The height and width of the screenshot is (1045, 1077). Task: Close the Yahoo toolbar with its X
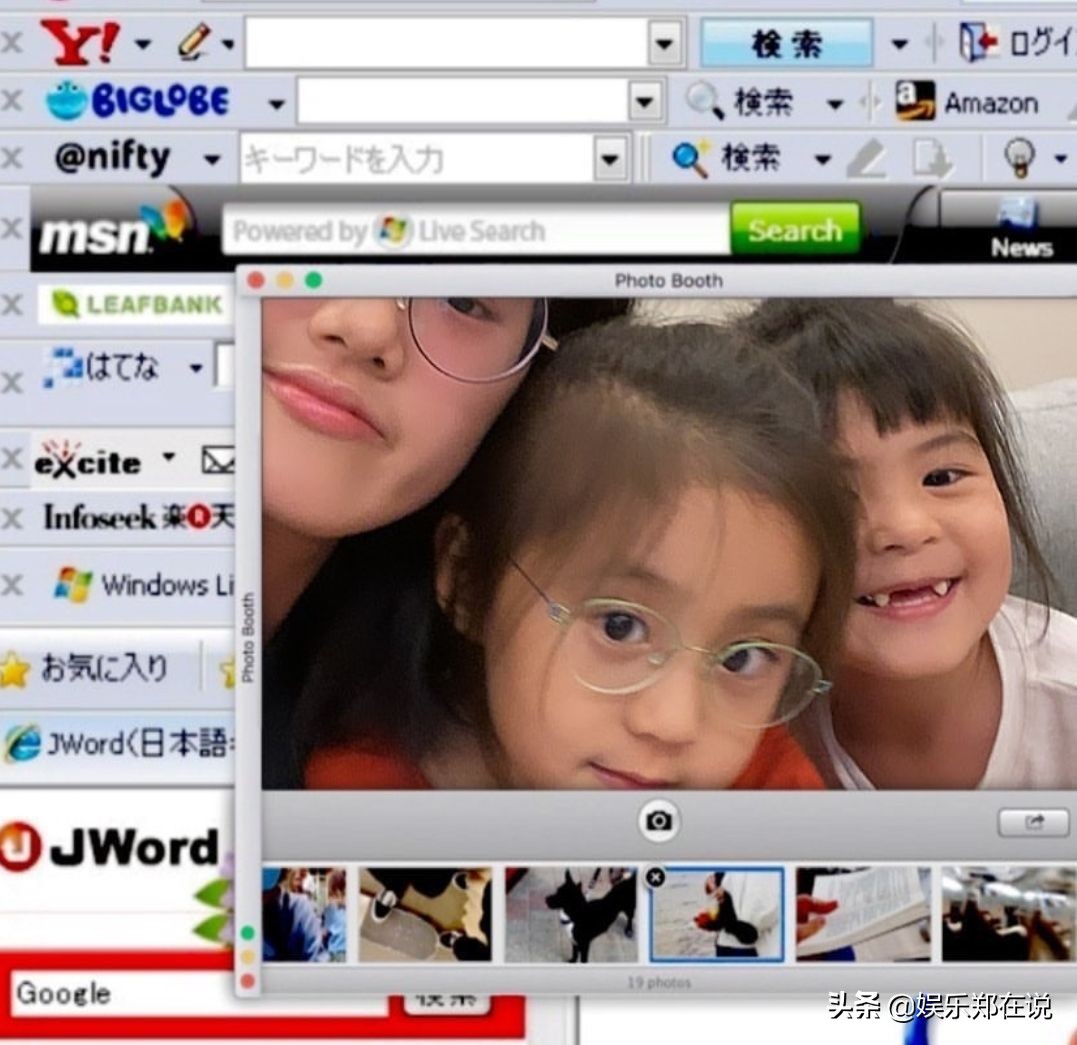click(12, 43)
